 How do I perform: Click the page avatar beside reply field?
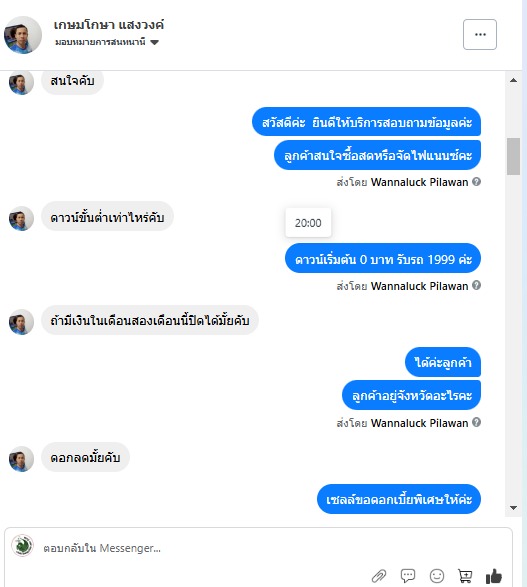(x=22, y=546)
